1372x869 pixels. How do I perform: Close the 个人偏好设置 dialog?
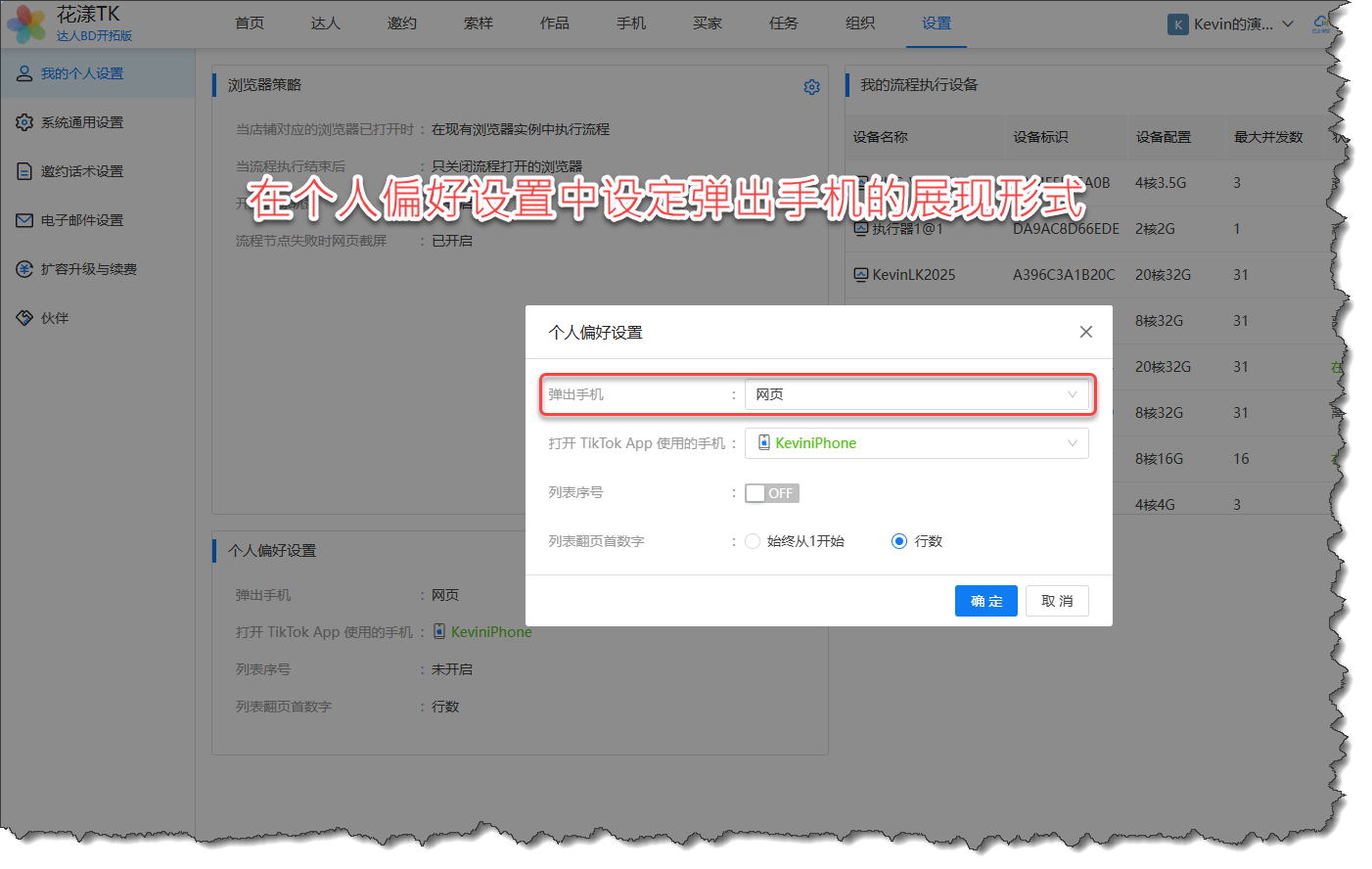(x=1085, y=332)
